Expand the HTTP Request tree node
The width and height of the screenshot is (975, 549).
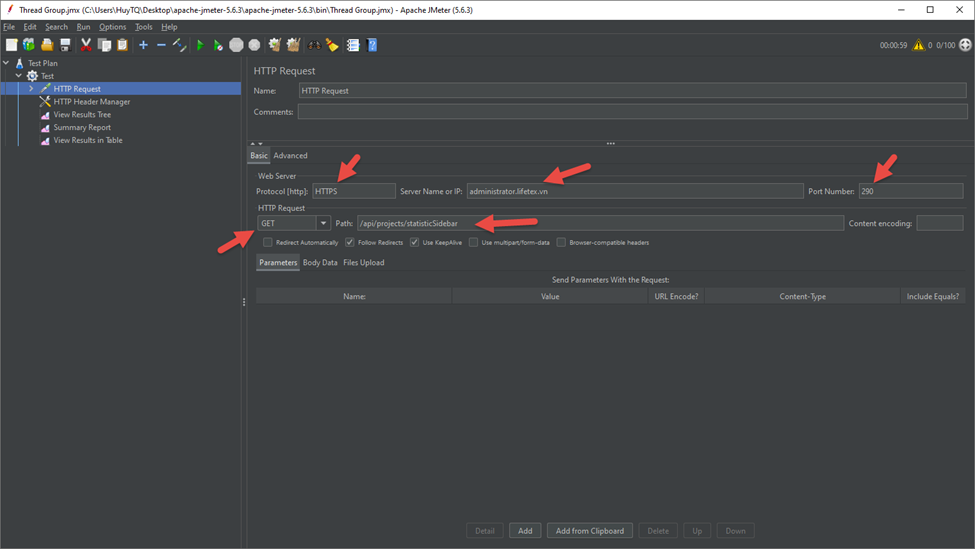pyautogui.click(x=31, y=89)
